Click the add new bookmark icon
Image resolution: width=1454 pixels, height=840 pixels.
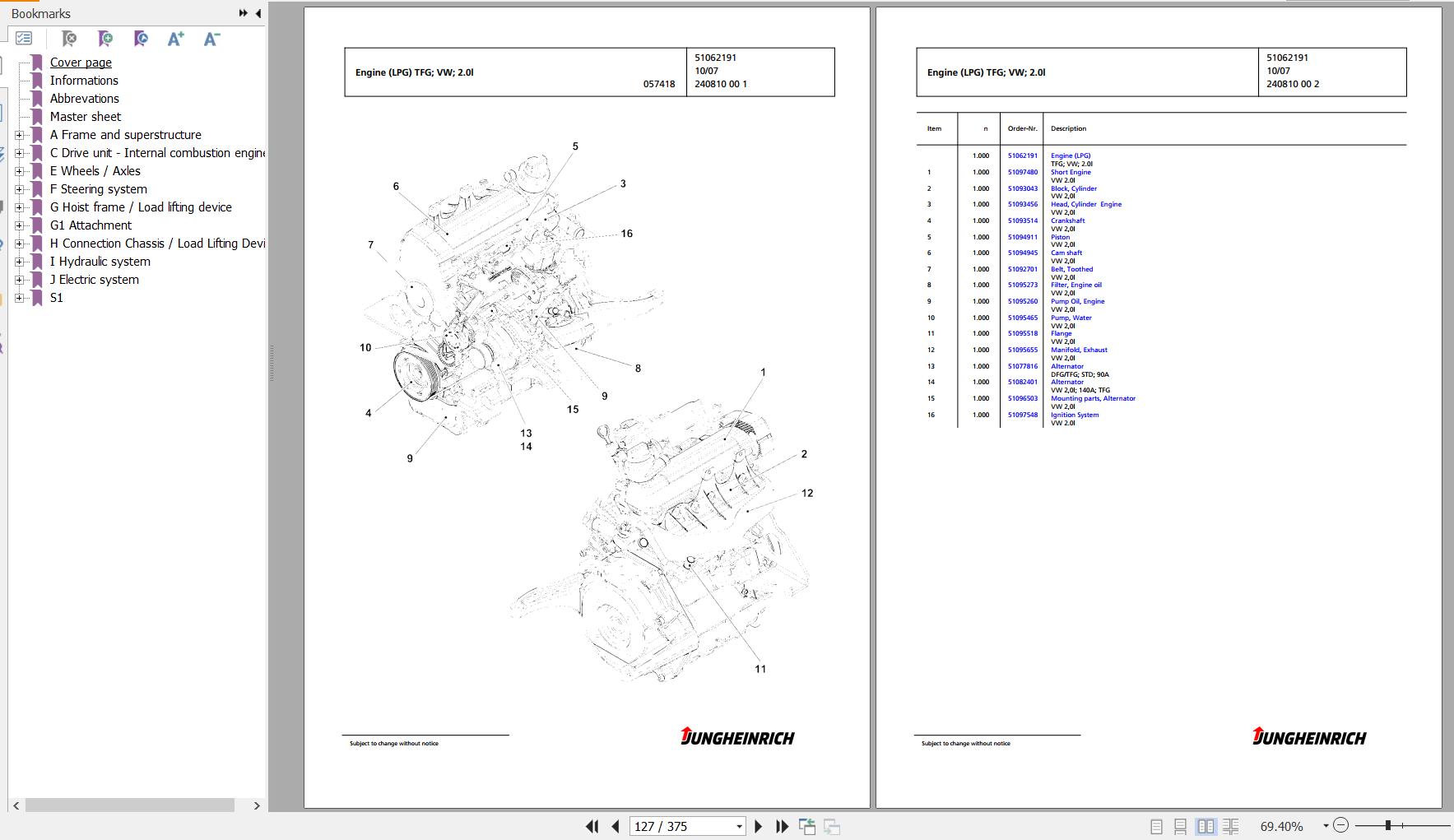click(x=105, y=39)
